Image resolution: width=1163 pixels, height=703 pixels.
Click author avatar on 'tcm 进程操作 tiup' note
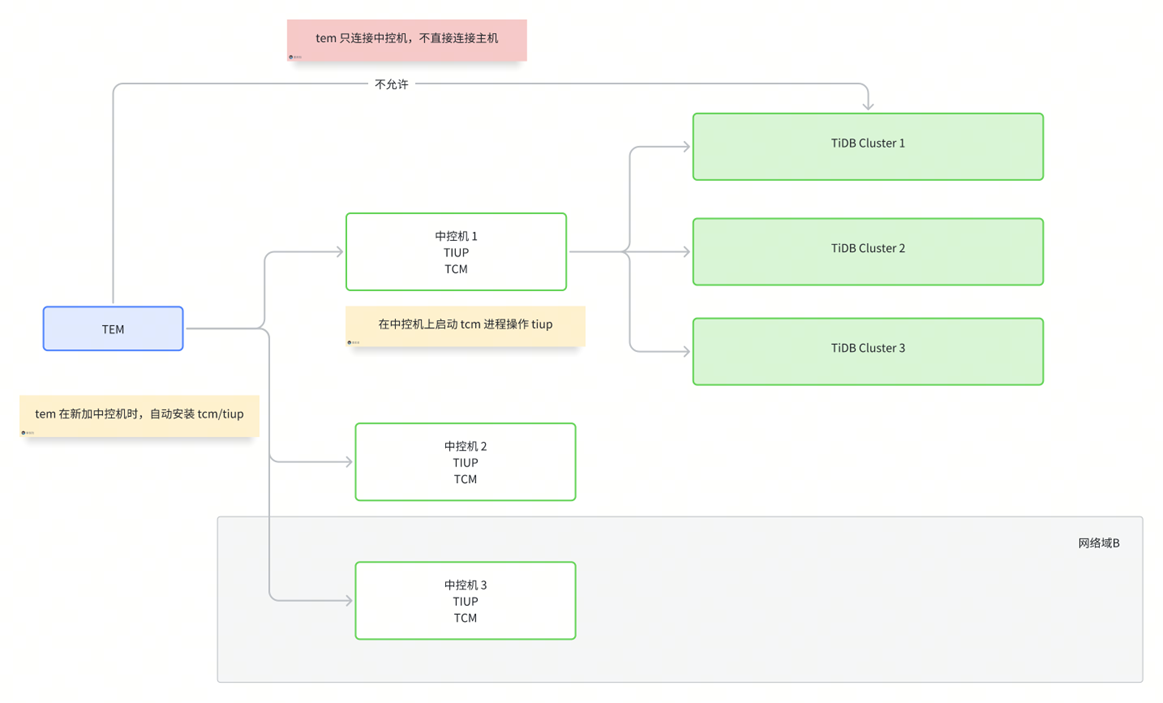tap(350, 342)
